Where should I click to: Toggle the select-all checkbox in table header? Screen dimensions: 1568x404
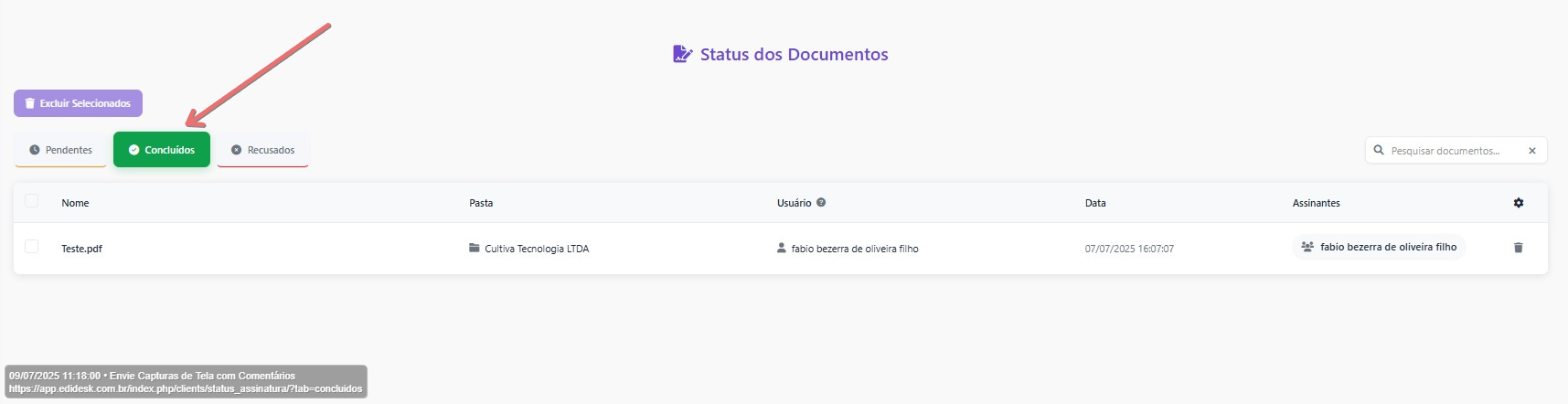coord(32,201)
